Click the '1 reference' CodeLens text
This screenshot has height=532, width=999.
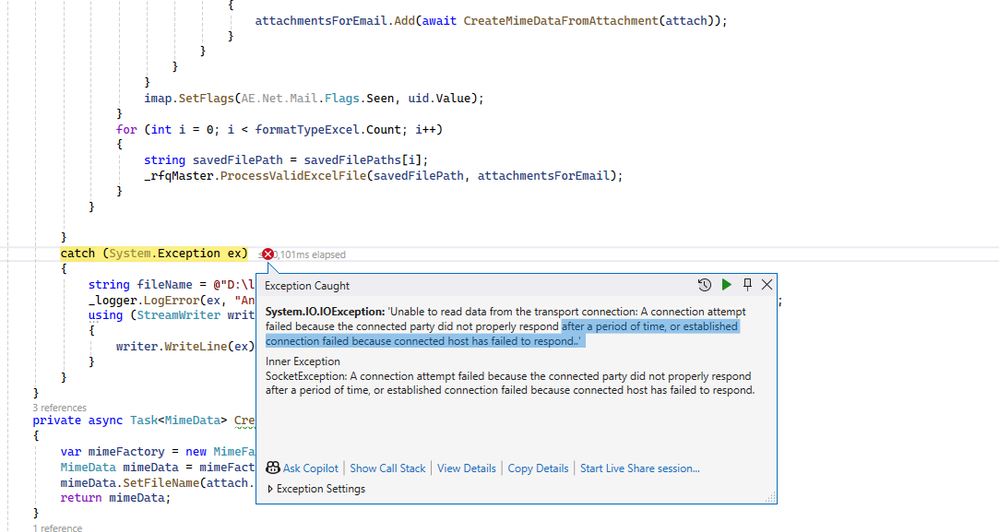[x=57, y=528]
